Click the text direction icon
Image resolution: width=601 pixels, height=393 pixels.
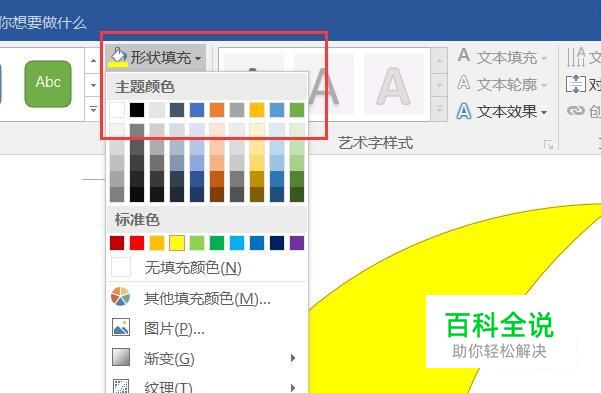576,57
